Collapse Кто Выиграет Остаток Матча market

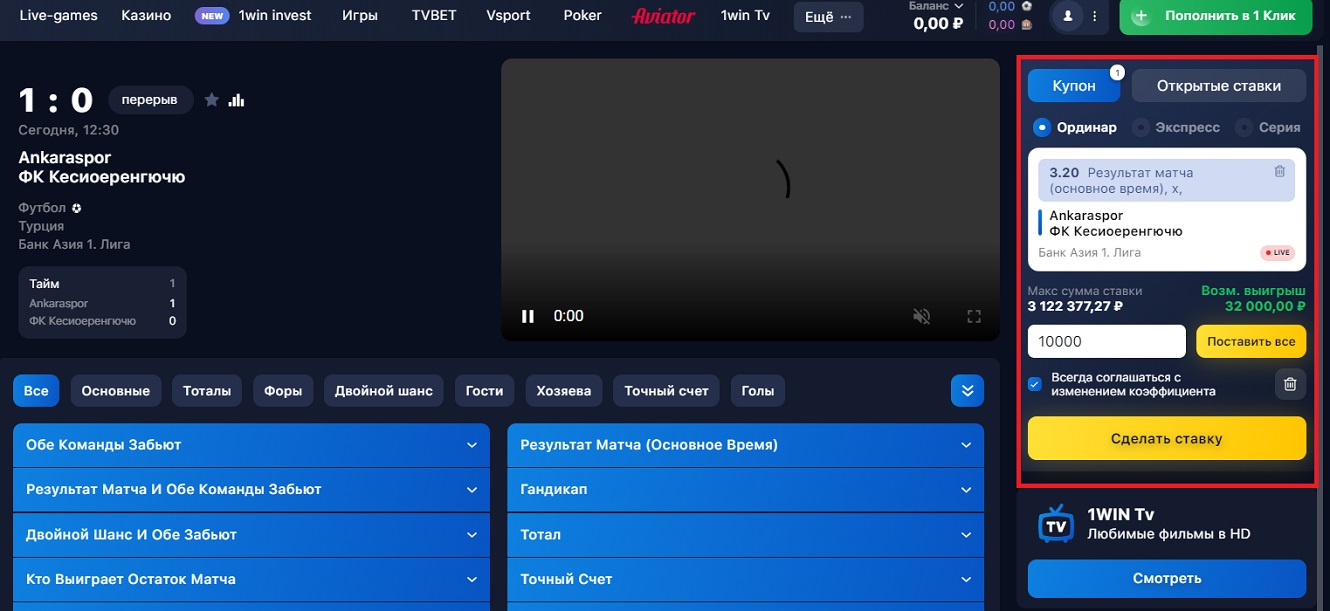[251, 580]
